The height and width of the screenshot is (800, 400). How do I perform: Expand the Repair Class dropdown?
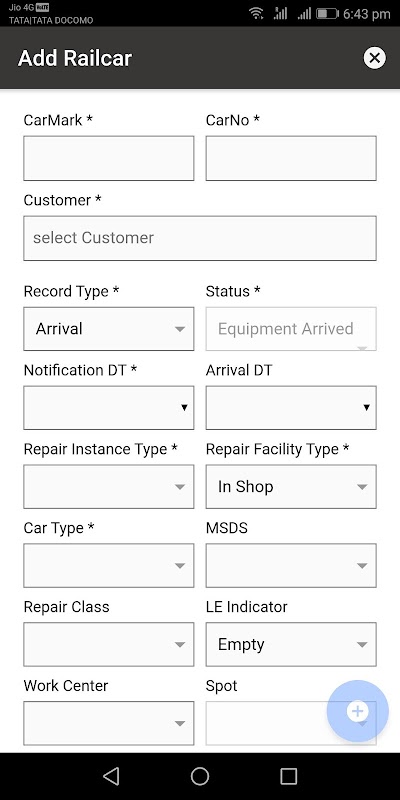pyautogui.click(x=109, y=644)
